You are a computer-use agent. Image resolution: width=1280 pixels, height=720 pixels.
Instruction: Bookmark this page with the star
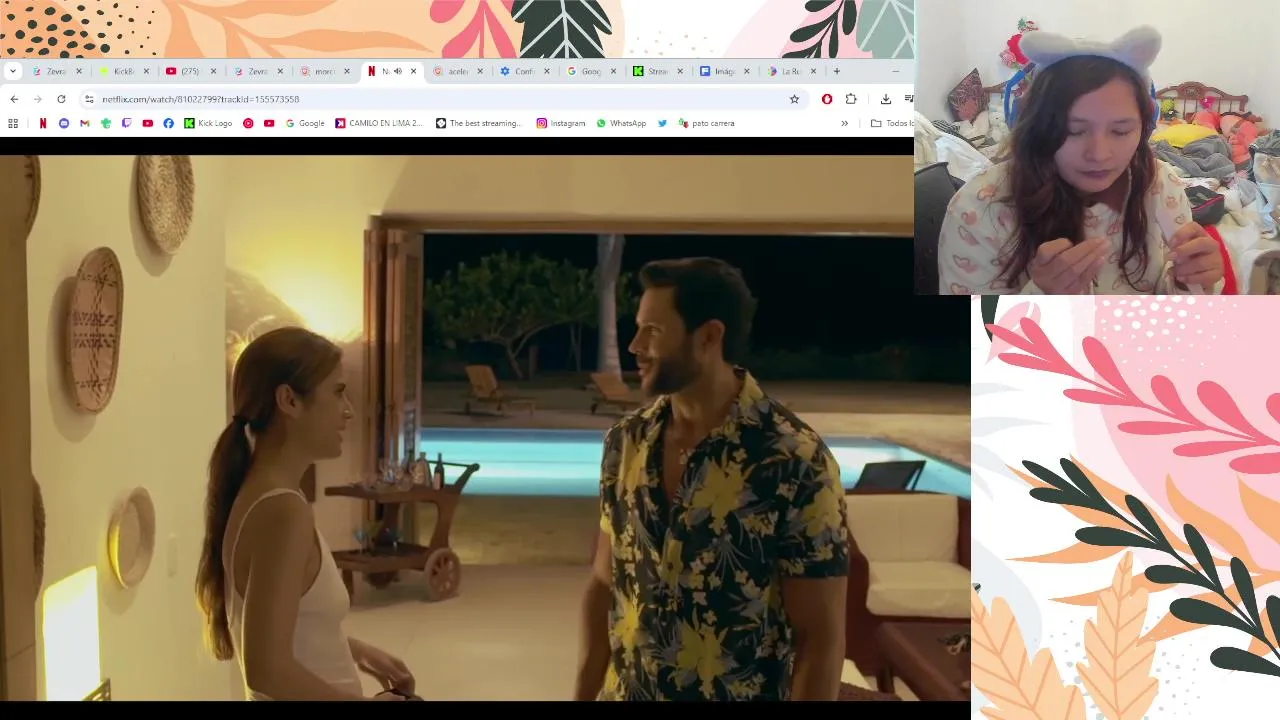point(794,99)
